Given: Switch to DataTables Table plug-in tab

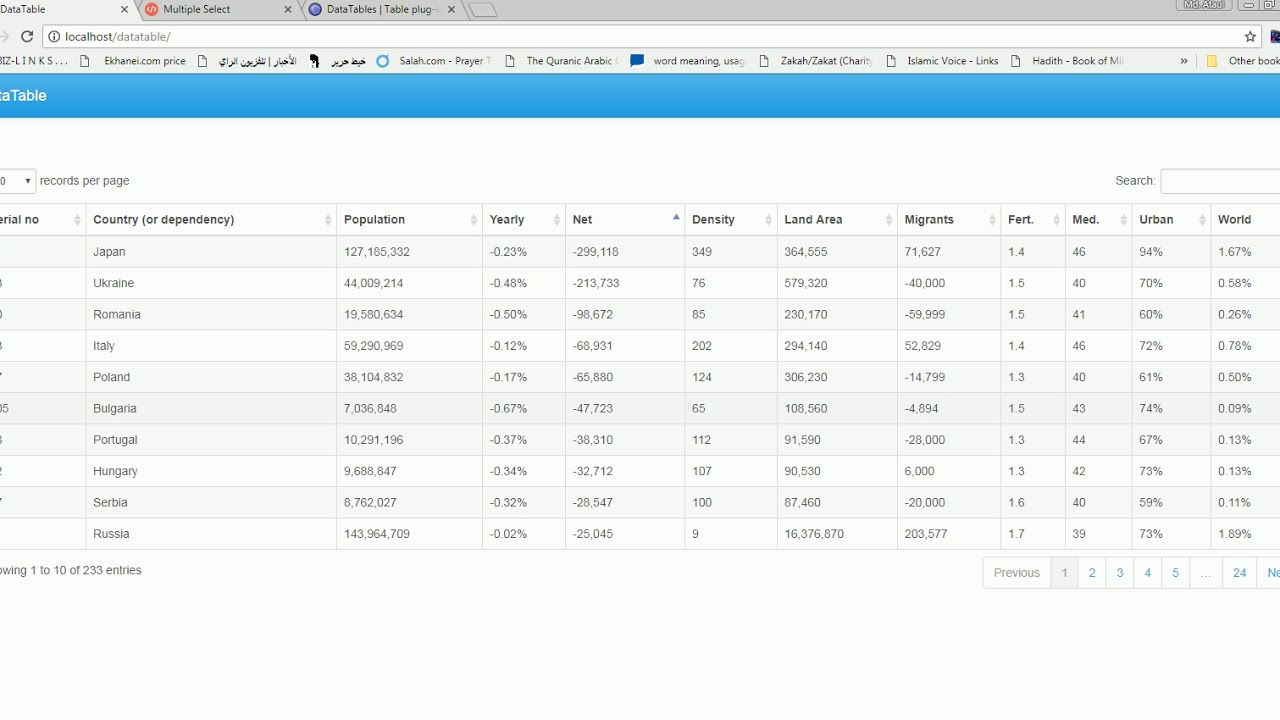Looking at the screenshot, I should click(x=382, y=9).
